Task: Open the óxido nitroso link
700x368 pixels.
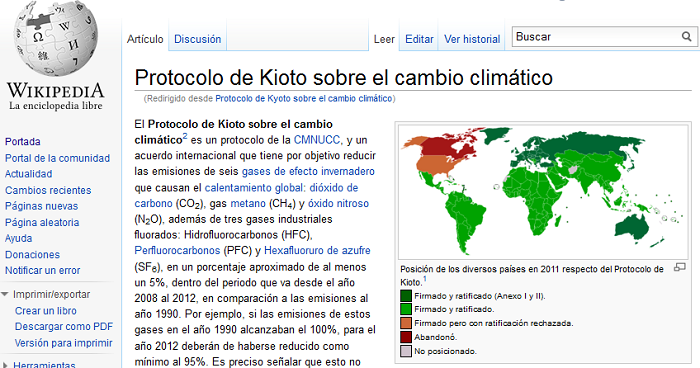Action: click(338, 204)
